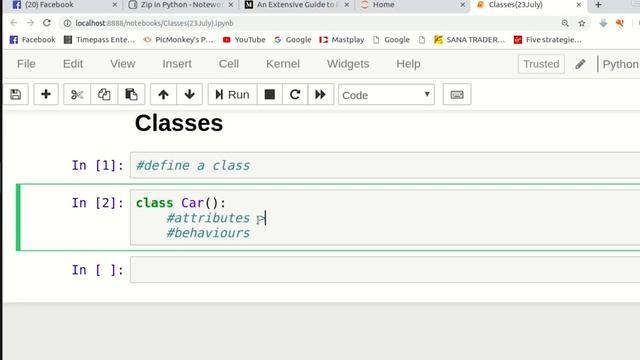Interrupt the kernel with the stop icon
The width and height of the screenshot is (640, 360).
point(269,95)
